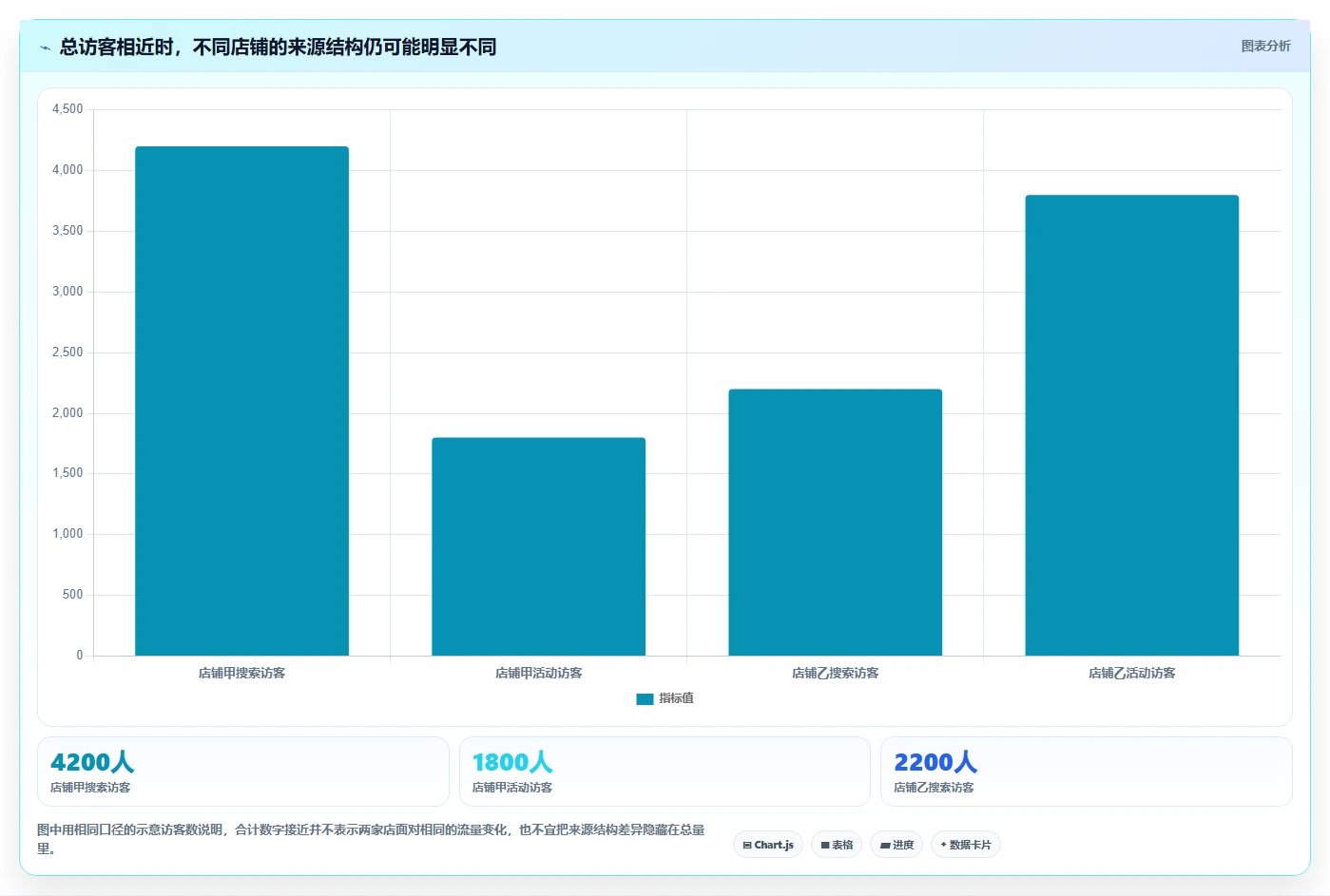This screenshot has width=1330, height=896.
Task: Click the 4,500 y-axis value
Action: tap(67, 109)
